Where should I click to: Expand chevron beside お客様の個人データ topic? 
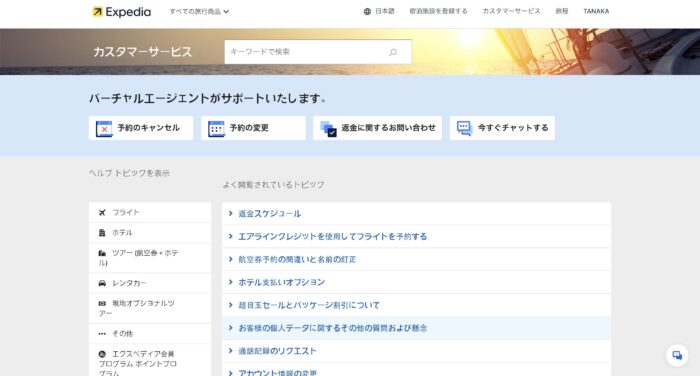pyautogui.click(x=231, y=328)
